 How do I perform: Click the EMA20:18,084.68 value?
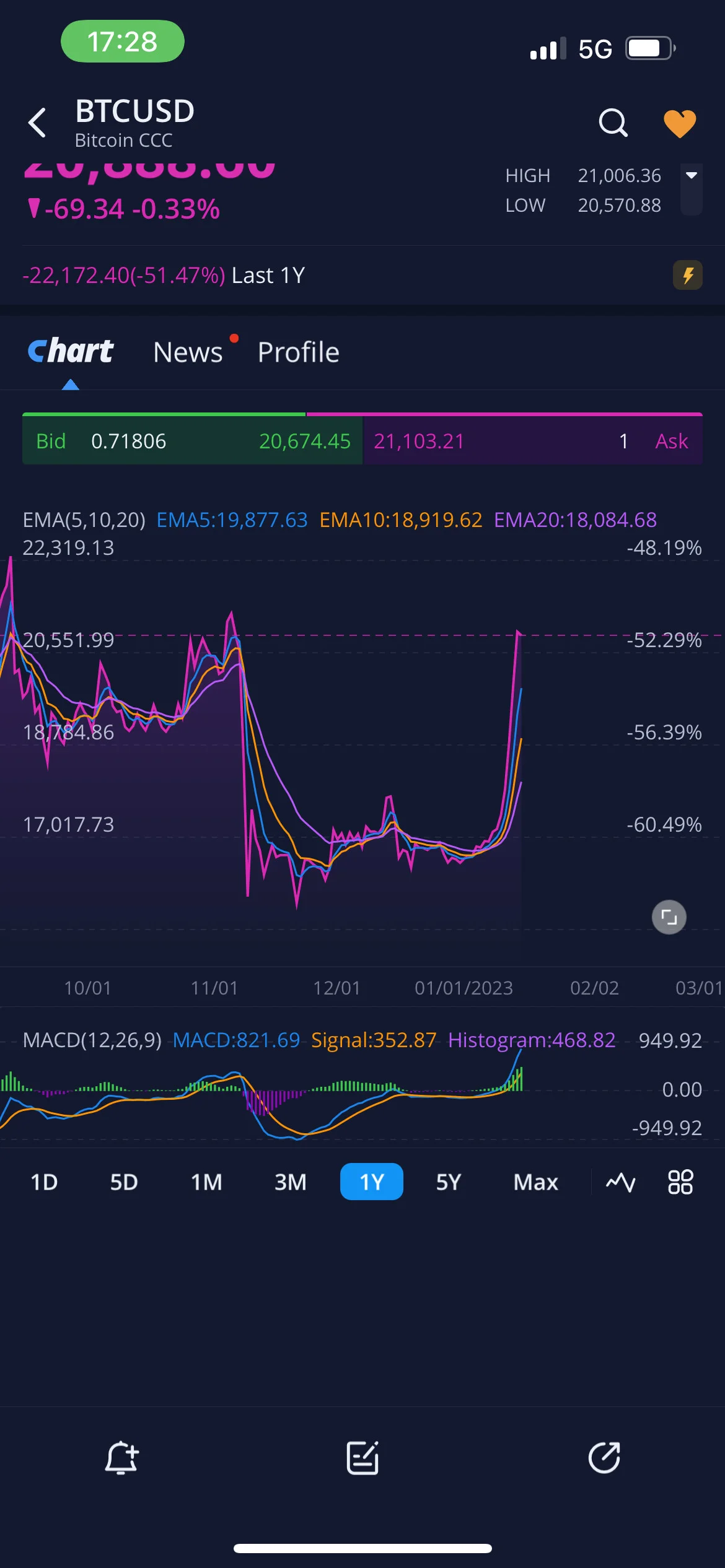[x=575, y=520]
